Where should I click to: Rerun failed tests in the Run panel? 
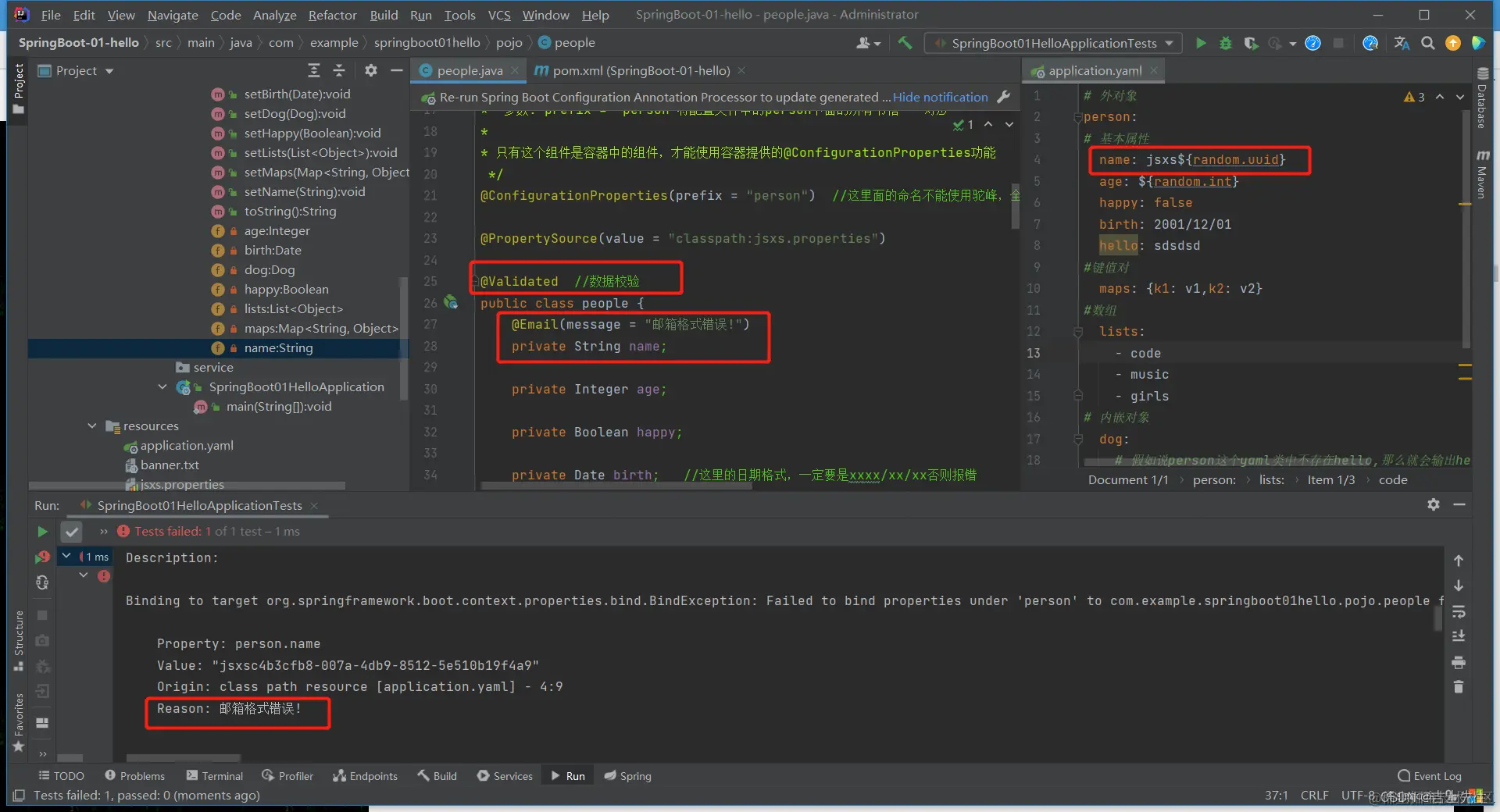click(x=42, y=557)
